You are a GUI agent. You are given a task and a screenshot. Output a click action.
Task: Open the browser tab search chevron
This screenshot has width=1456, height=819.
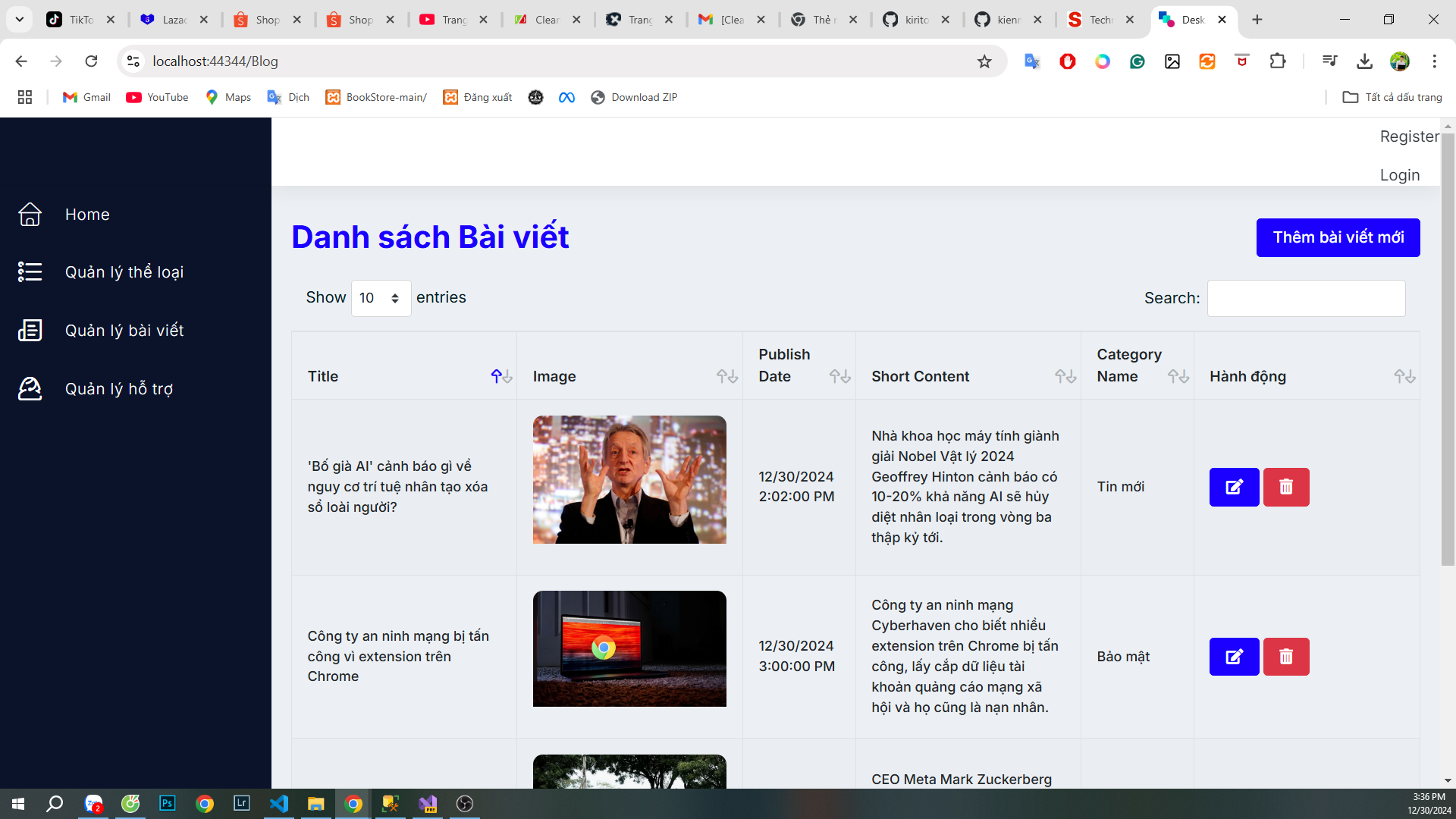click(x=20, y=20)
